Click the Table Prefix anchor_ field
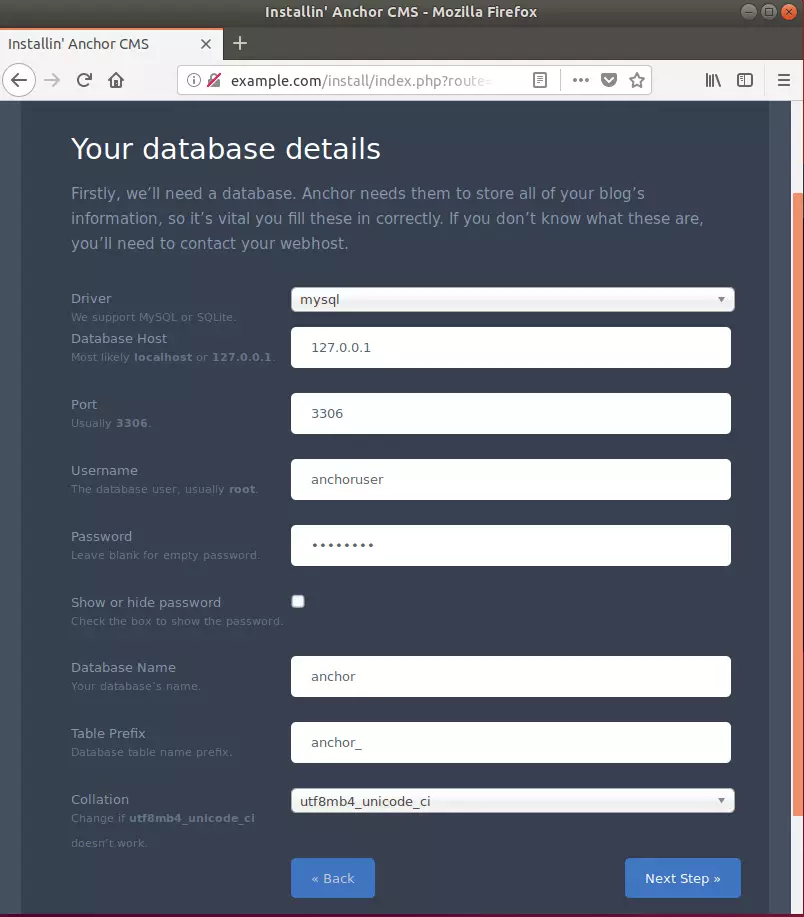 [x=510, y=743]
